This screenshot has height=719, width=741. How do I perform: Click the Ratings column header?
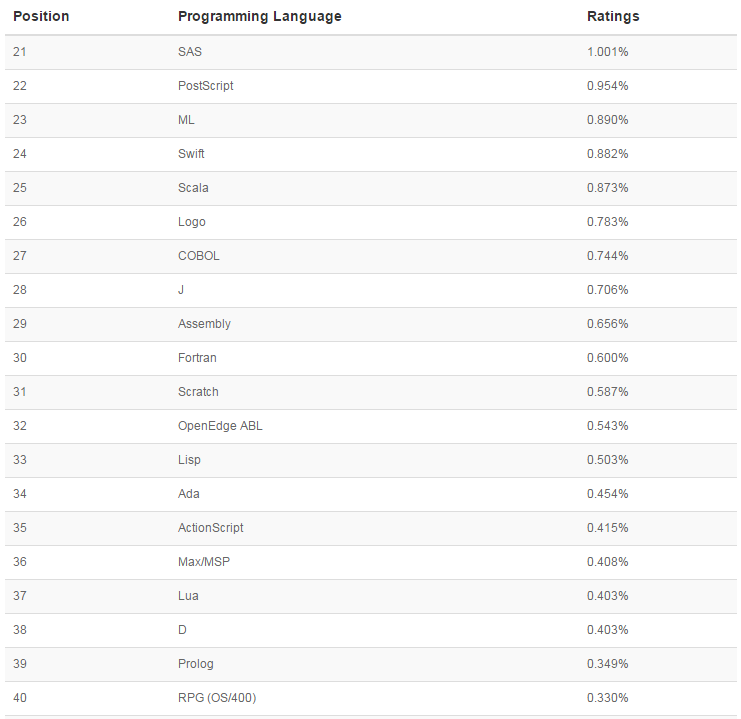pyautogui.click(x=613, y=17)
